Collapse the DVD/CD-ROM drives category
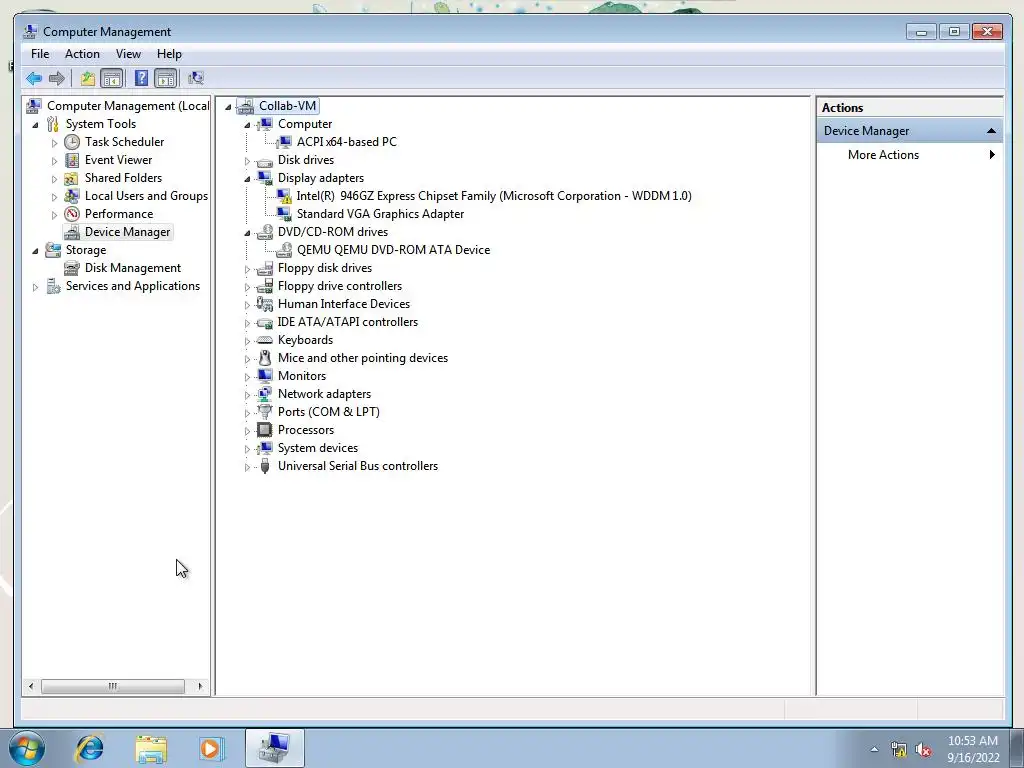1024x768 pixels. coord(247,233)
